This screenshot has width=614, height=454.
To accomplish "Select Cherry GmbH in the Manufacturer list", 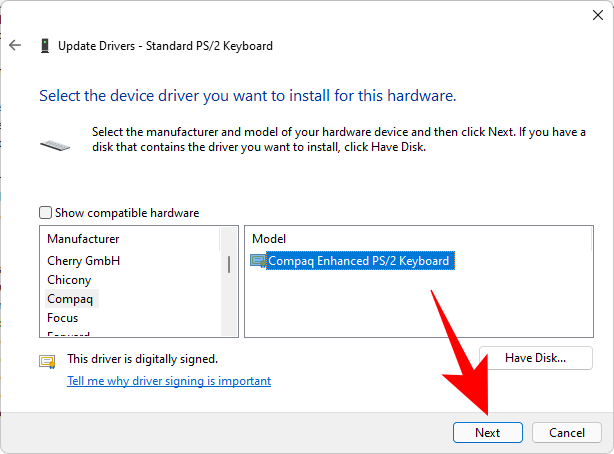I will click(84, 261).
